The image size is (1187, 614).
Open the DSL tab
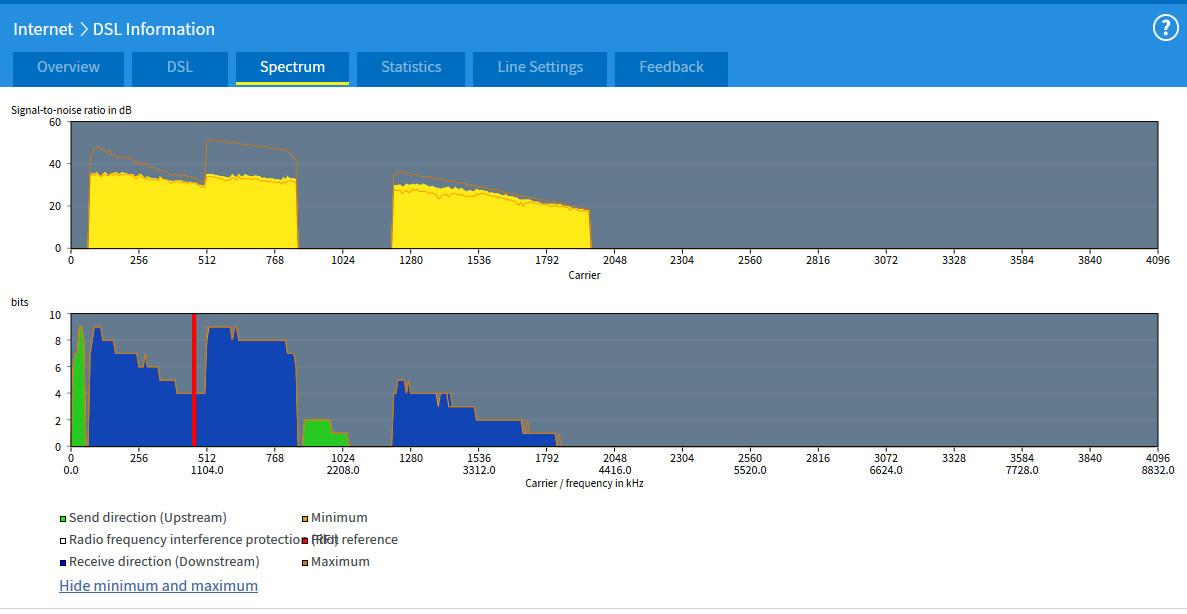(x=178, y=67)
